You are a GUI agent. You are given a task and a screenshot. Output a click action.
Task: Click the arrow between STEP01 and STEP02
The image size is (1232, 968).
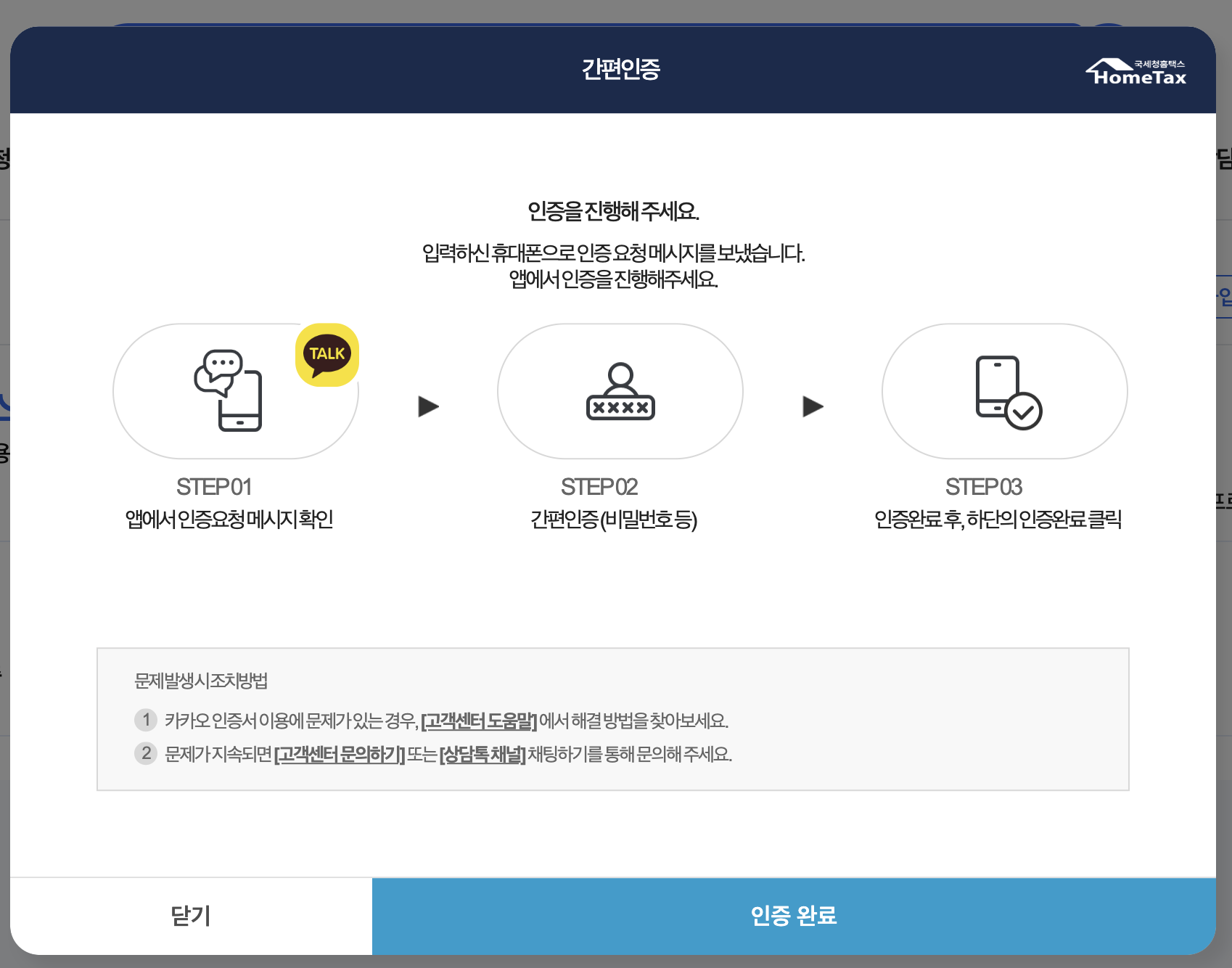(x=428, y=406)
